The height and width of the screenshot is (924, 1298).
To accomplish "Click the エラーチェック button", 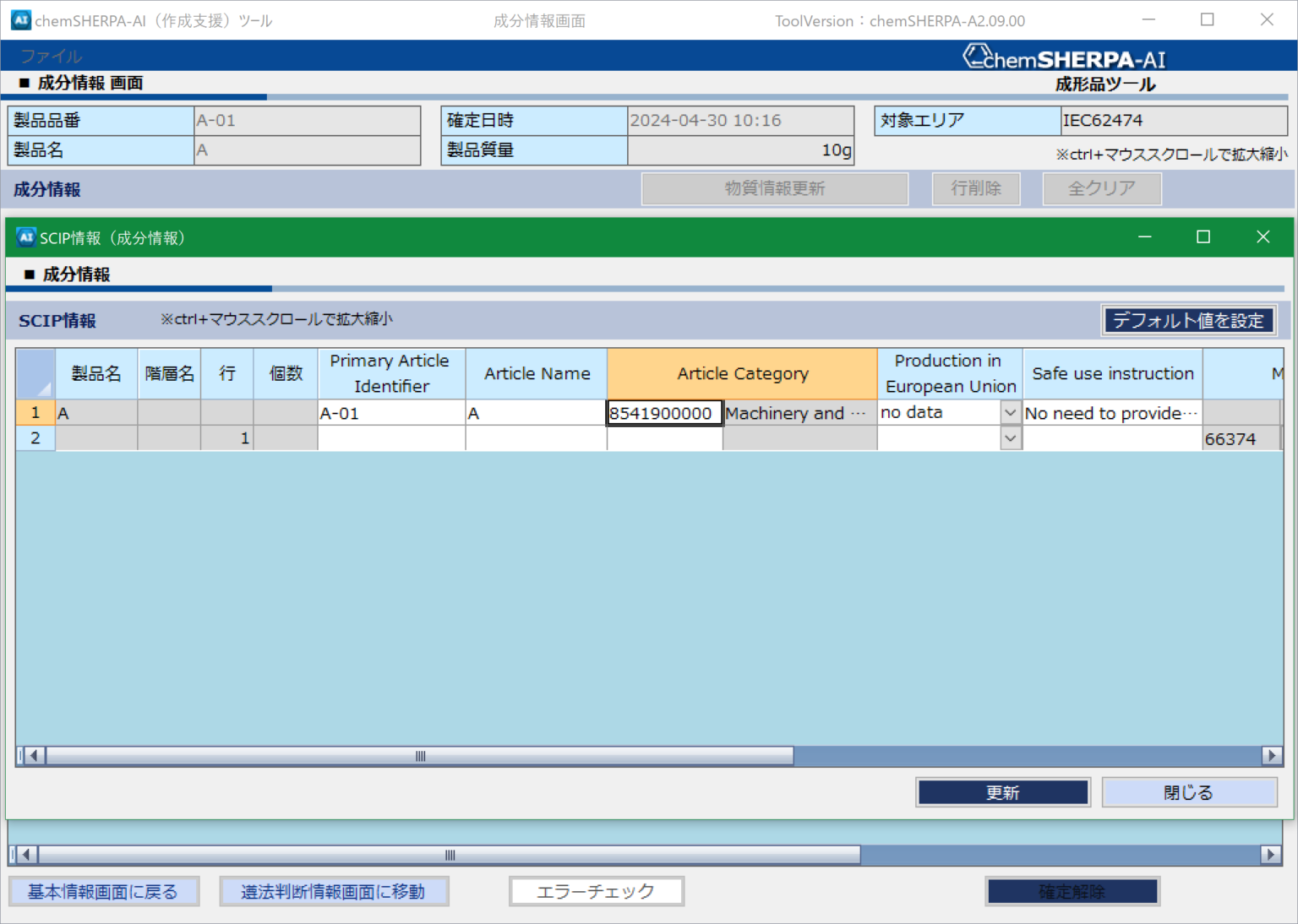I will tap(596, 891).
